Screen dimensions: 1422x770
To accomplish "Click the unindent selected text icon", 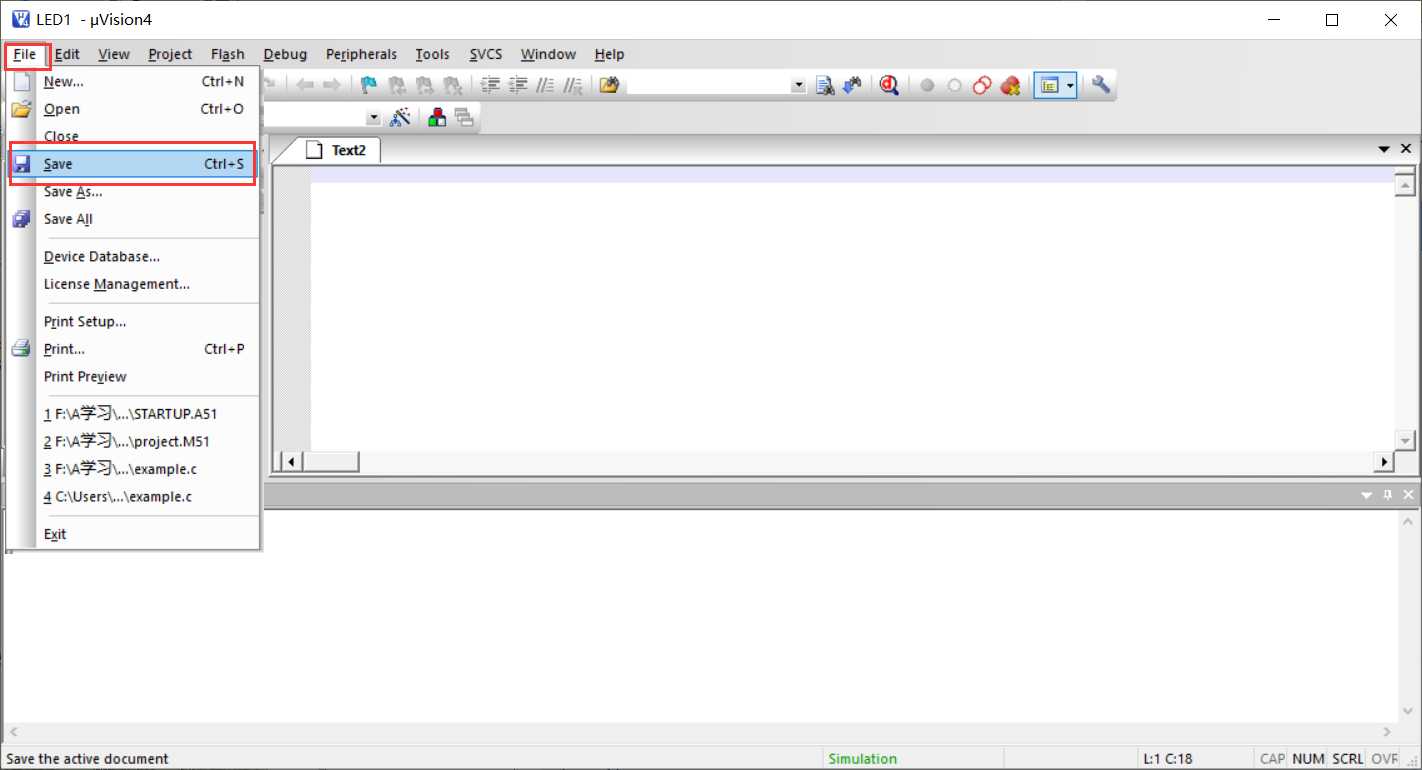I will (517, 86).
